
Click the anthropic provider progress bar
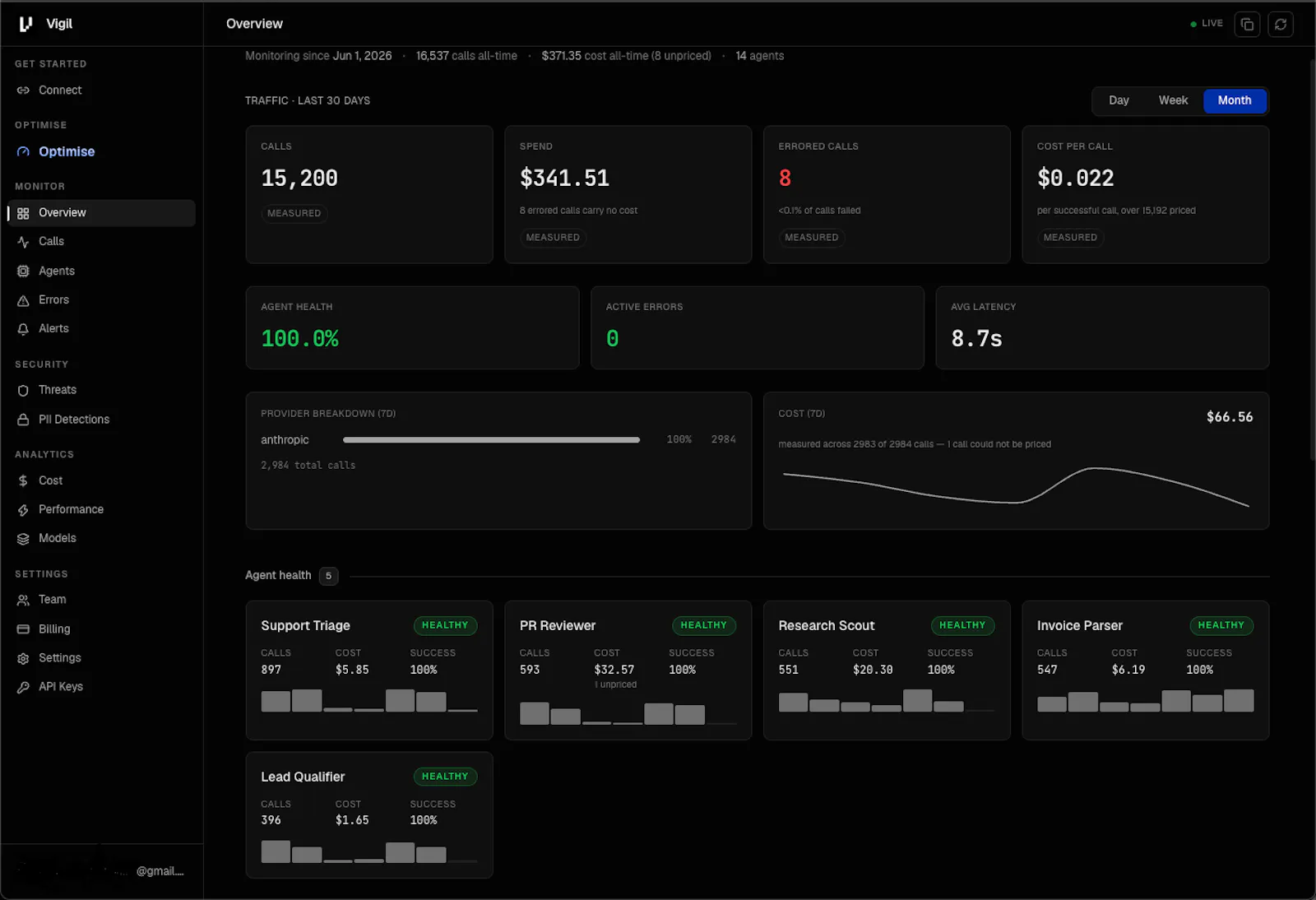pyautogui.click(x=491, y=440)
